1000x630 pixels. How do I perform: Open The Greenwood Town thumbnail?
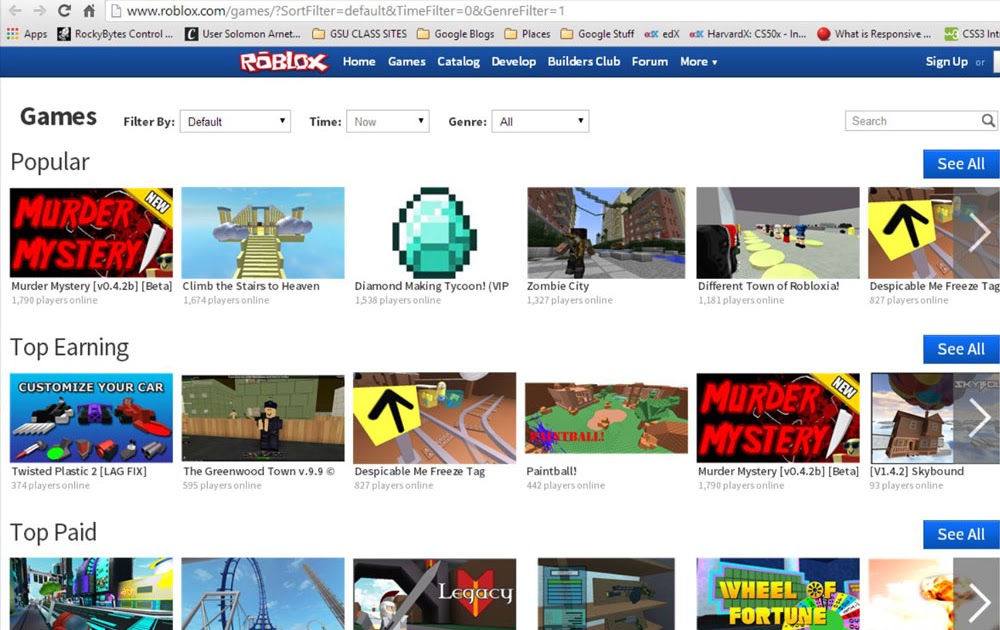pos(263,418)
